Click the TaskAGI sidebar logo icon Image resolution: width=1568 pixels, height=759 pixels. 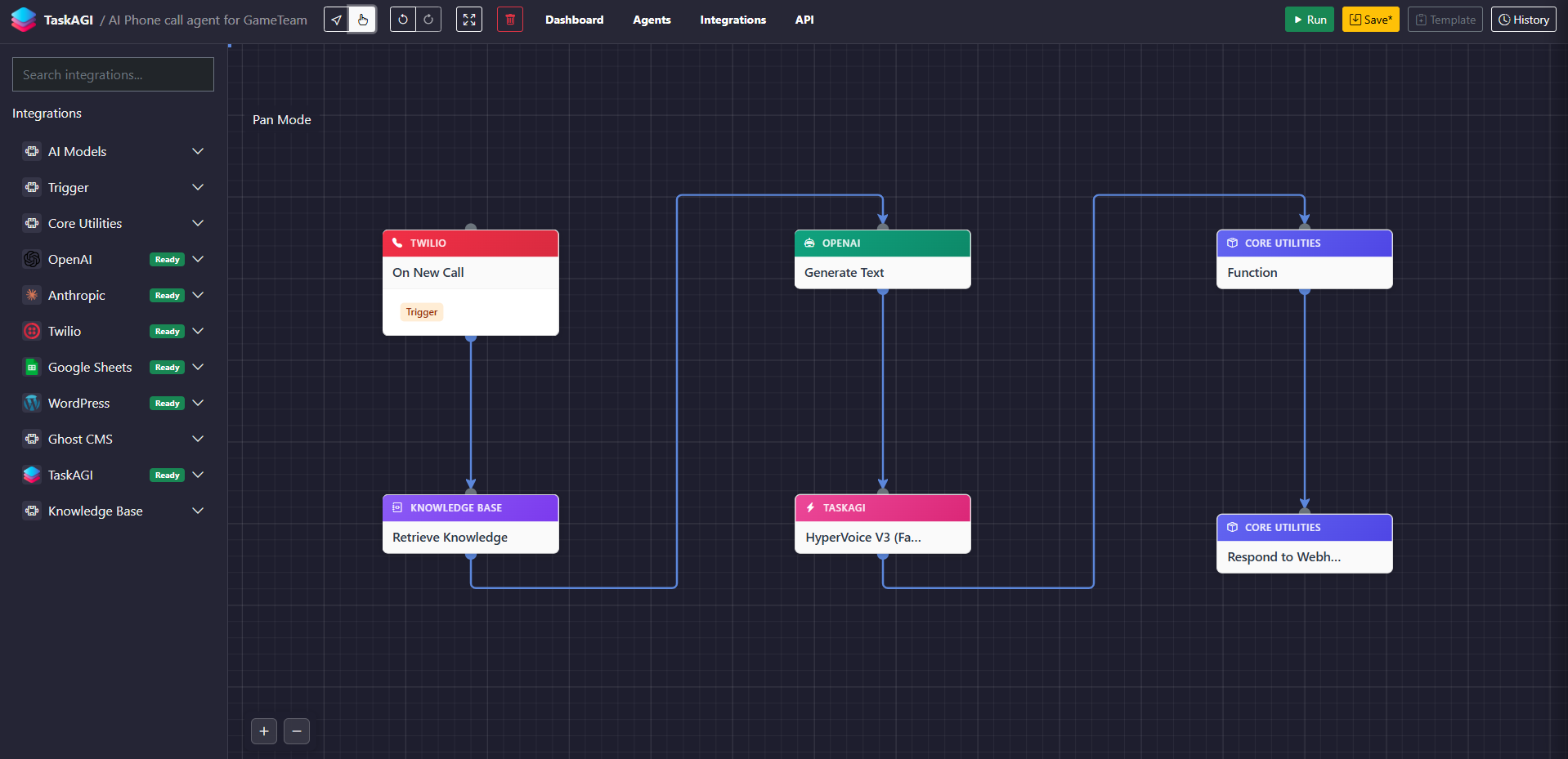[x=32, y=475]
